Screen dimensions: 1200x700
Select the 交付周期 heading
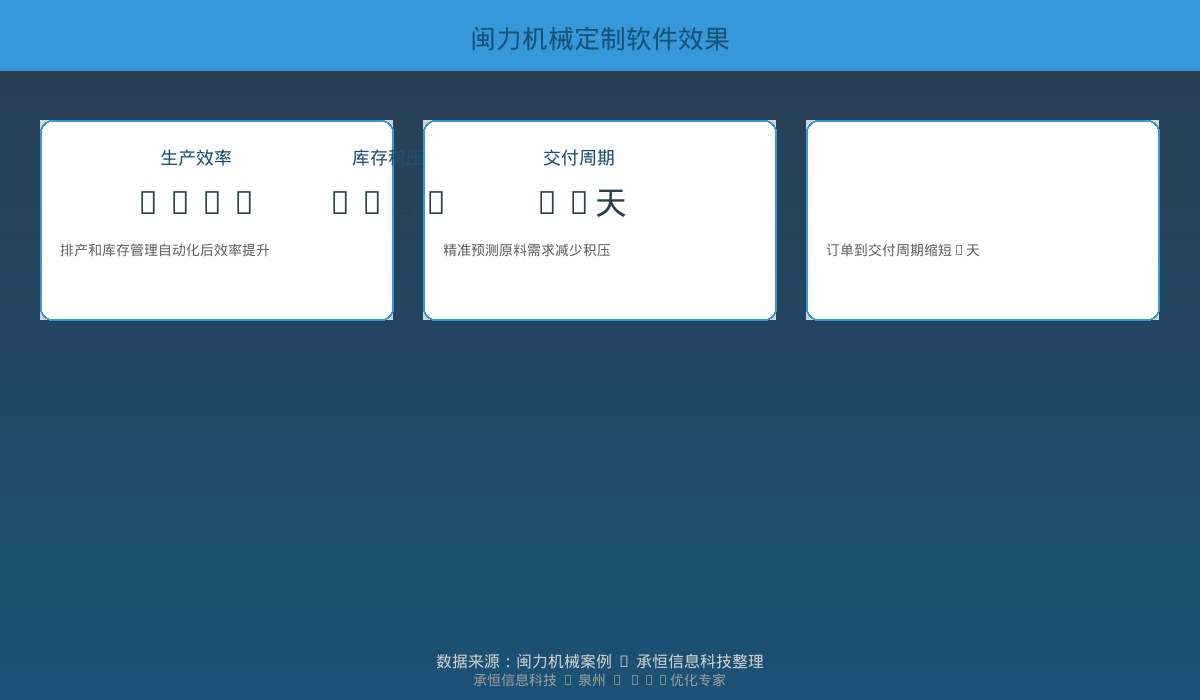coord(579,158)
